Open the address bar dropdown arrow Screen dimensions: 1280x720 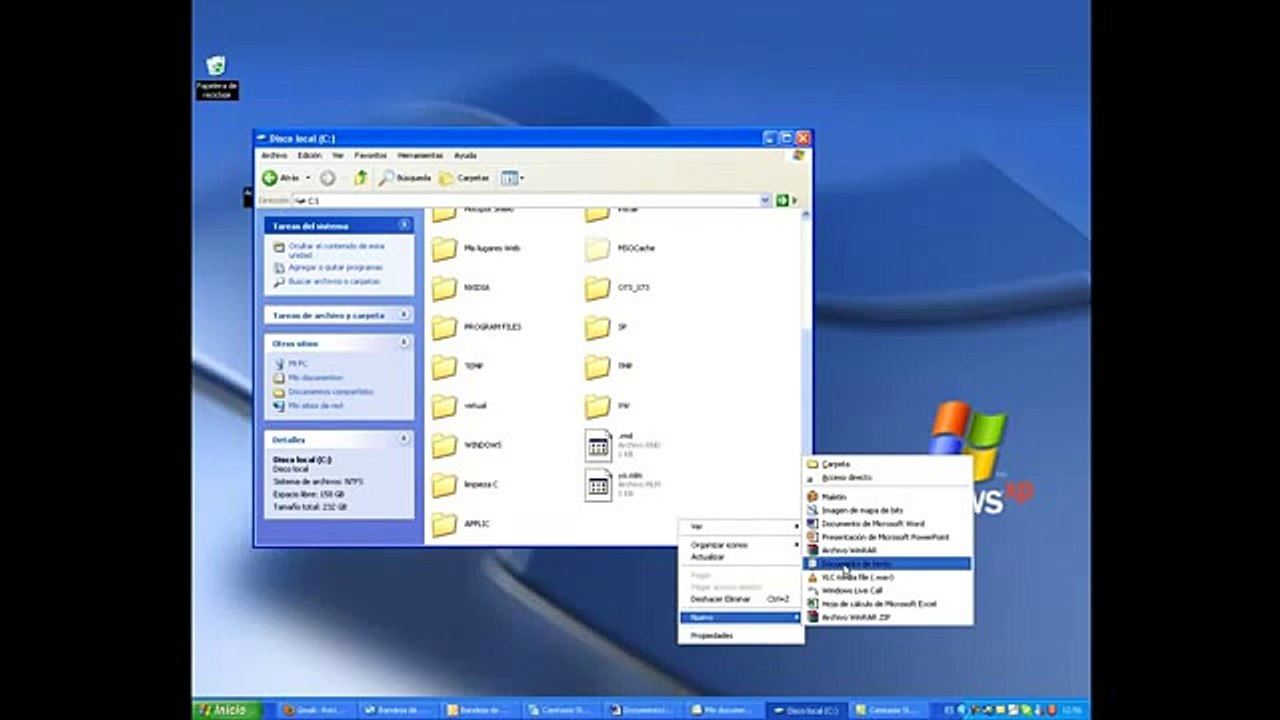(765, 201)
